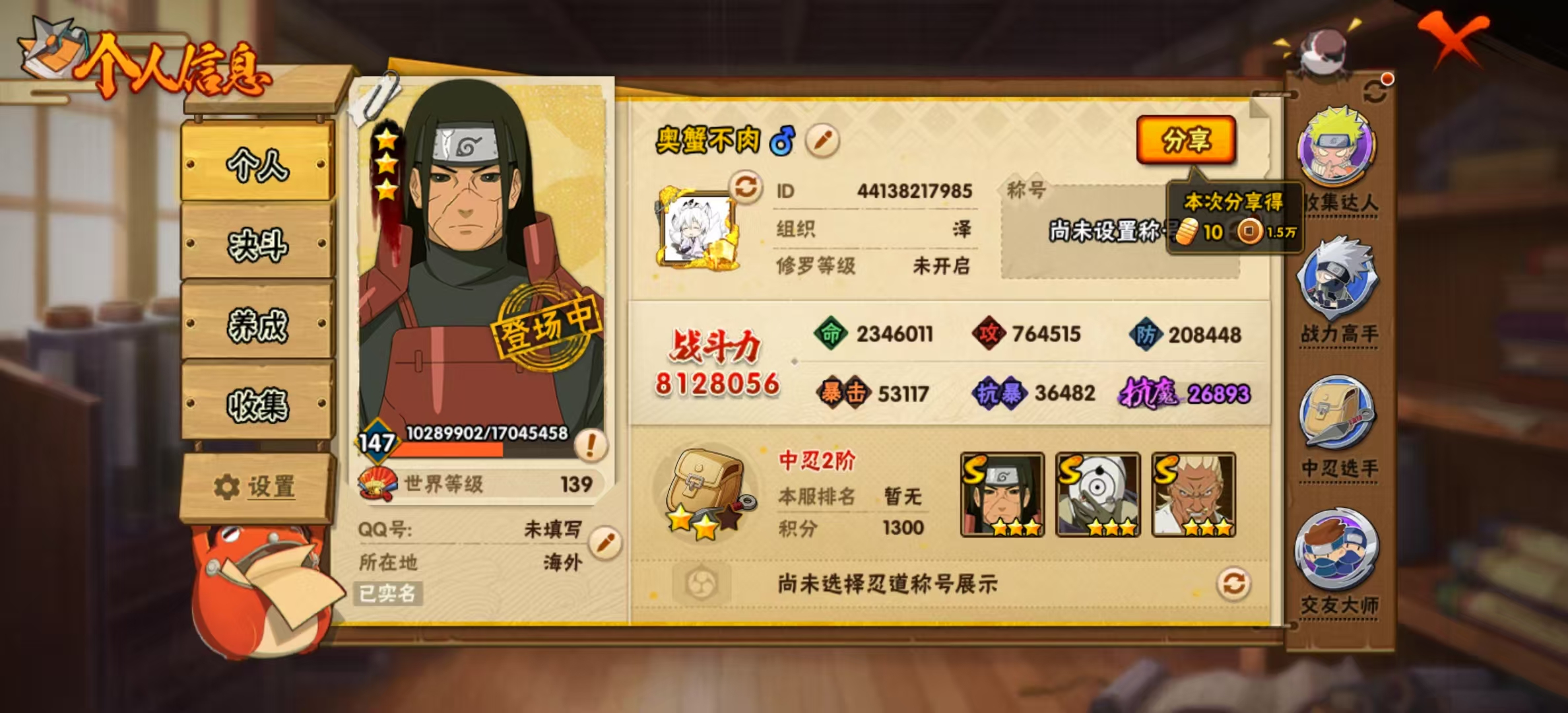Click the refresh icon above the badge sidebar
Screen dimensions: 1568x713
[1375, 90]
